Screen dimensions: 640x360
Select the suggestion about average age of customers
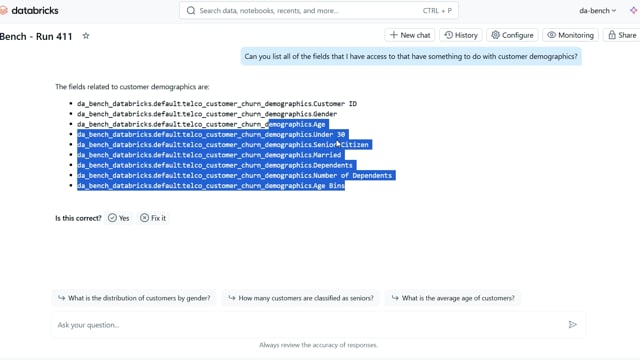coord(453,298)
